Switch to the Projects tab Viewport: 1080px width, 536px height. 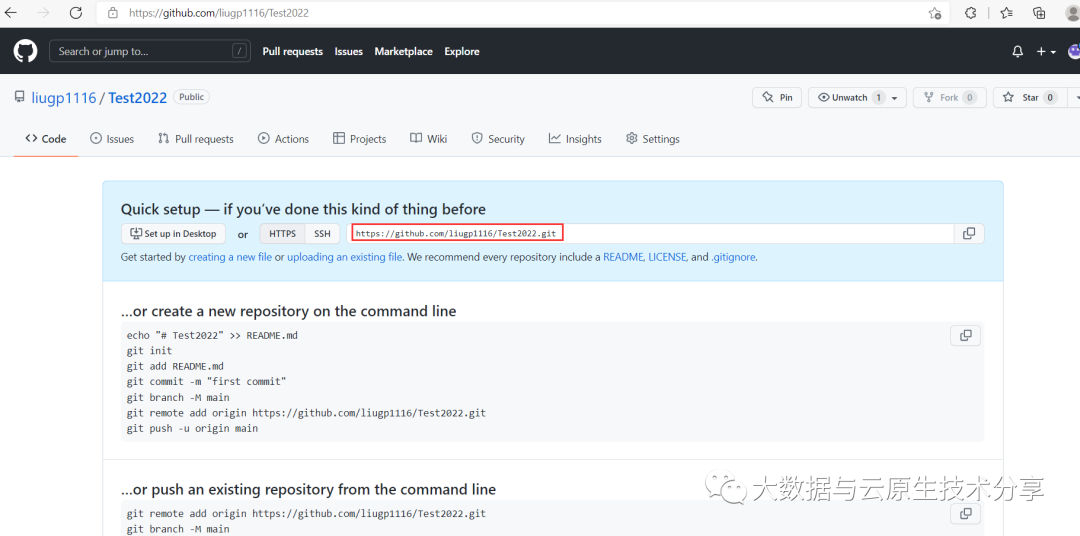pos(360,138)
